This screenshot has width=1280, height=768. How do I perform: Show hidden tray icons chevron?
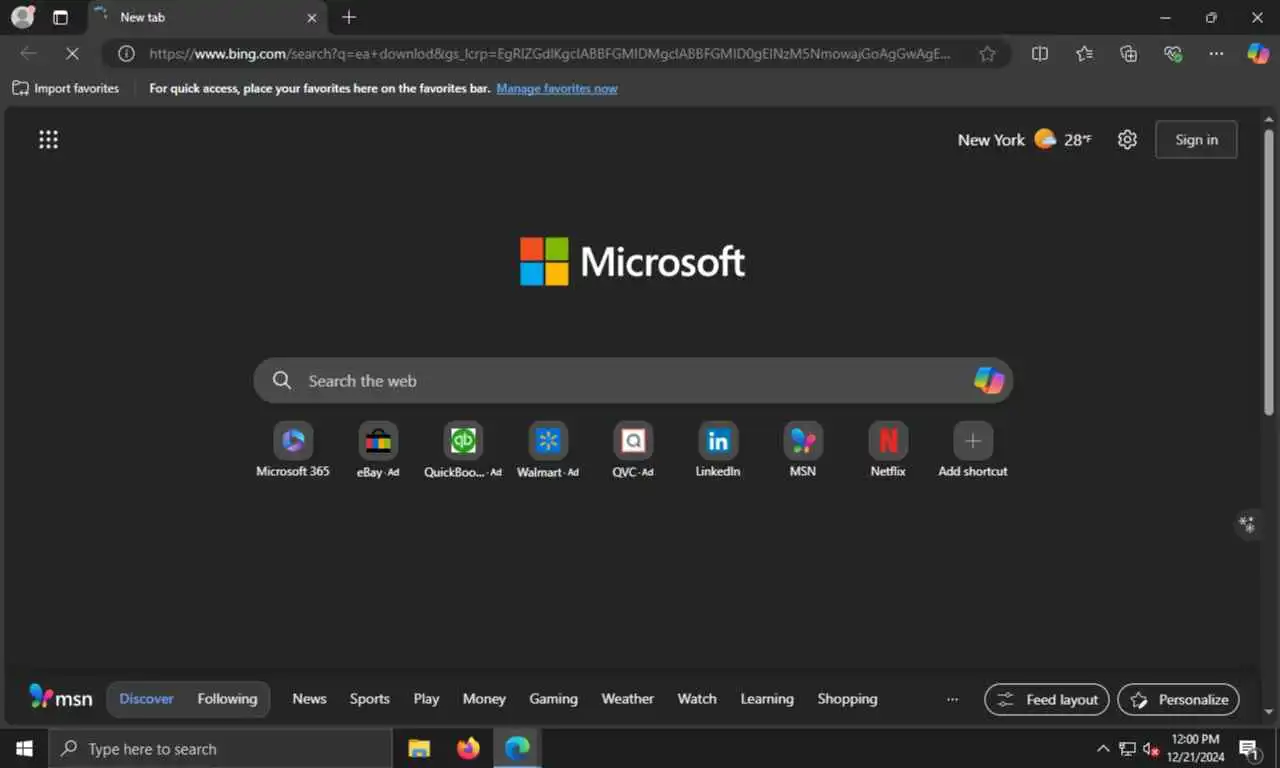pyautogui.click(x=1103, y=748)
